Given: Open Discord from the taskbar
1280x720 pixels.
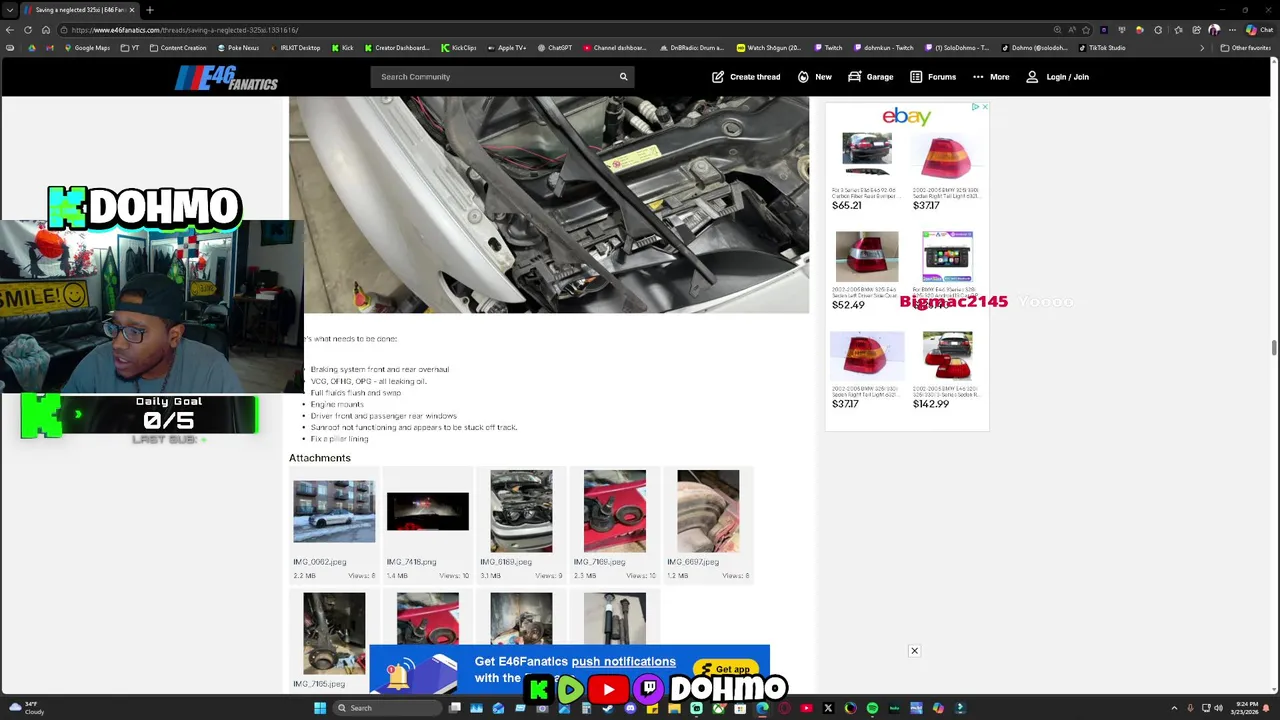Looking at the screenshot, I should click(630, 708).
